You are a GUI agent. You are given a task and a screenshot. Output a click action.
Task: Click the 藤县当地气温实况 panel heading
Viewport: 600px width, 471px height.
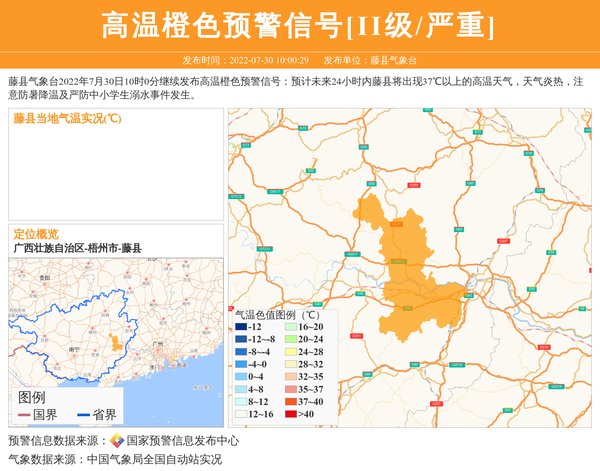coord(67,119)
